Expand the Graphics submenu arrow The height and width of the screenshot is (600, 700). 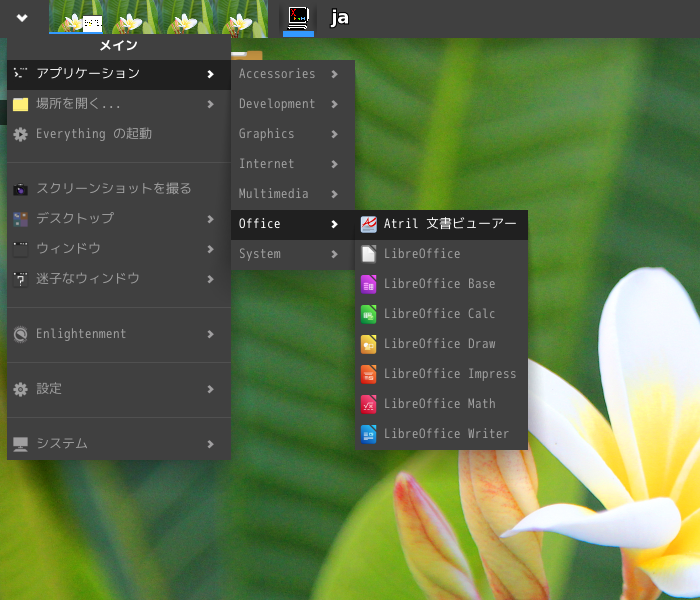[x=334, y=134]
